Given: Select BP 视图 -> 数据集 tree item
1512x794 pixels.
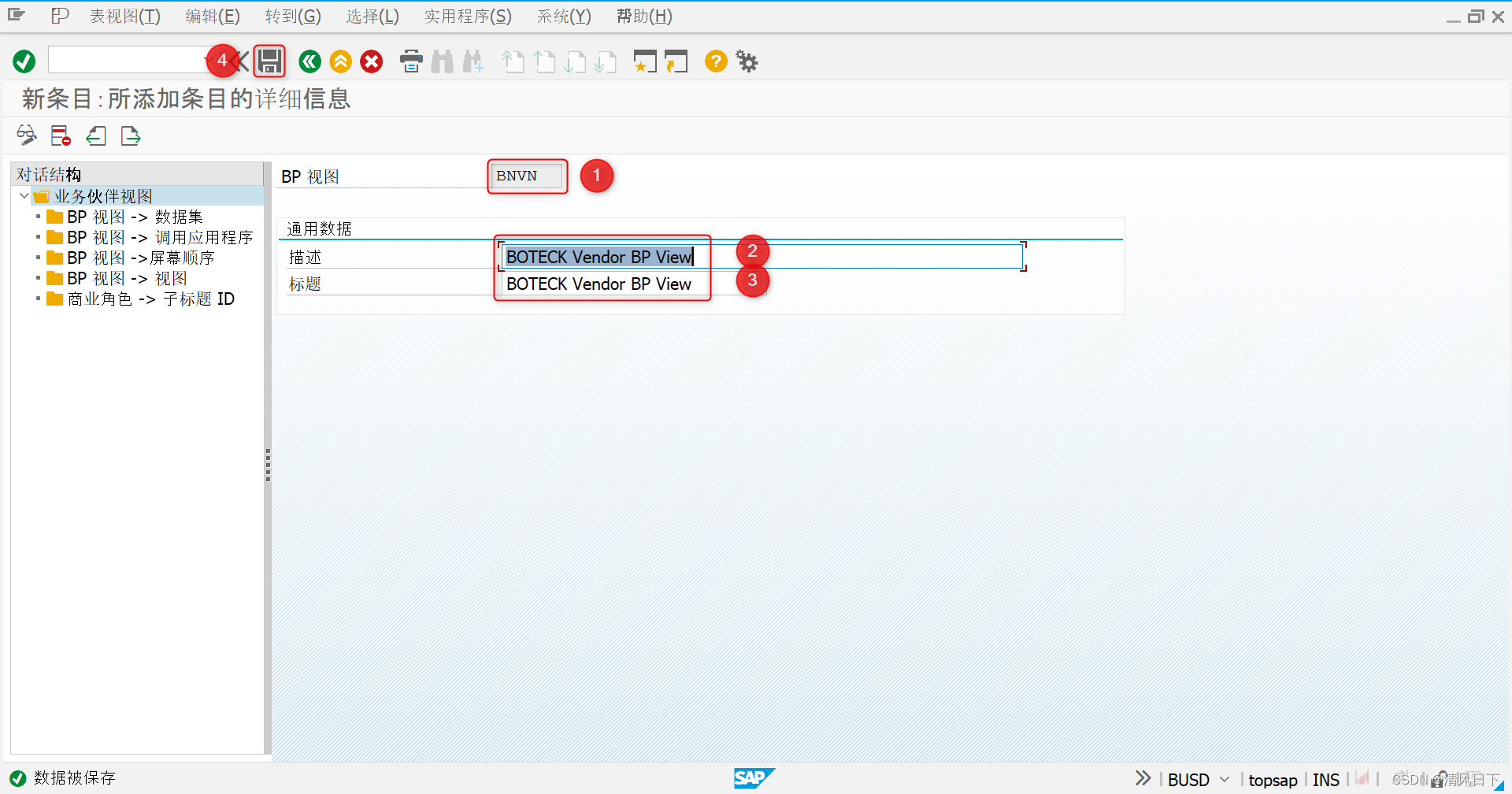Looking at the screenshot, I should tap(135, 217).
